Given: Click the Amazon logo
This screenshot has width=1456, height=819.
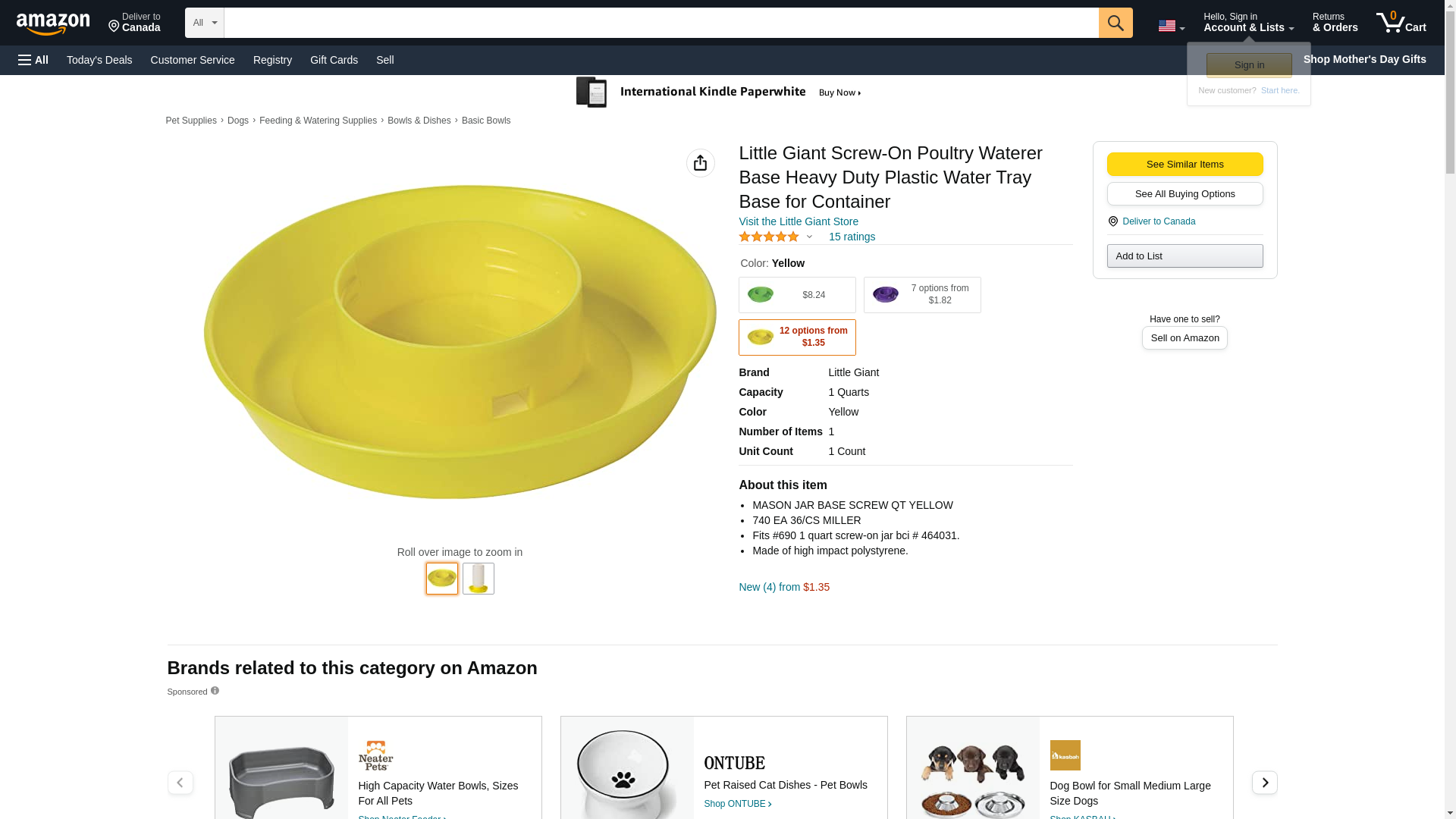Looking at the screenshot, I should (x=53, y=24).
